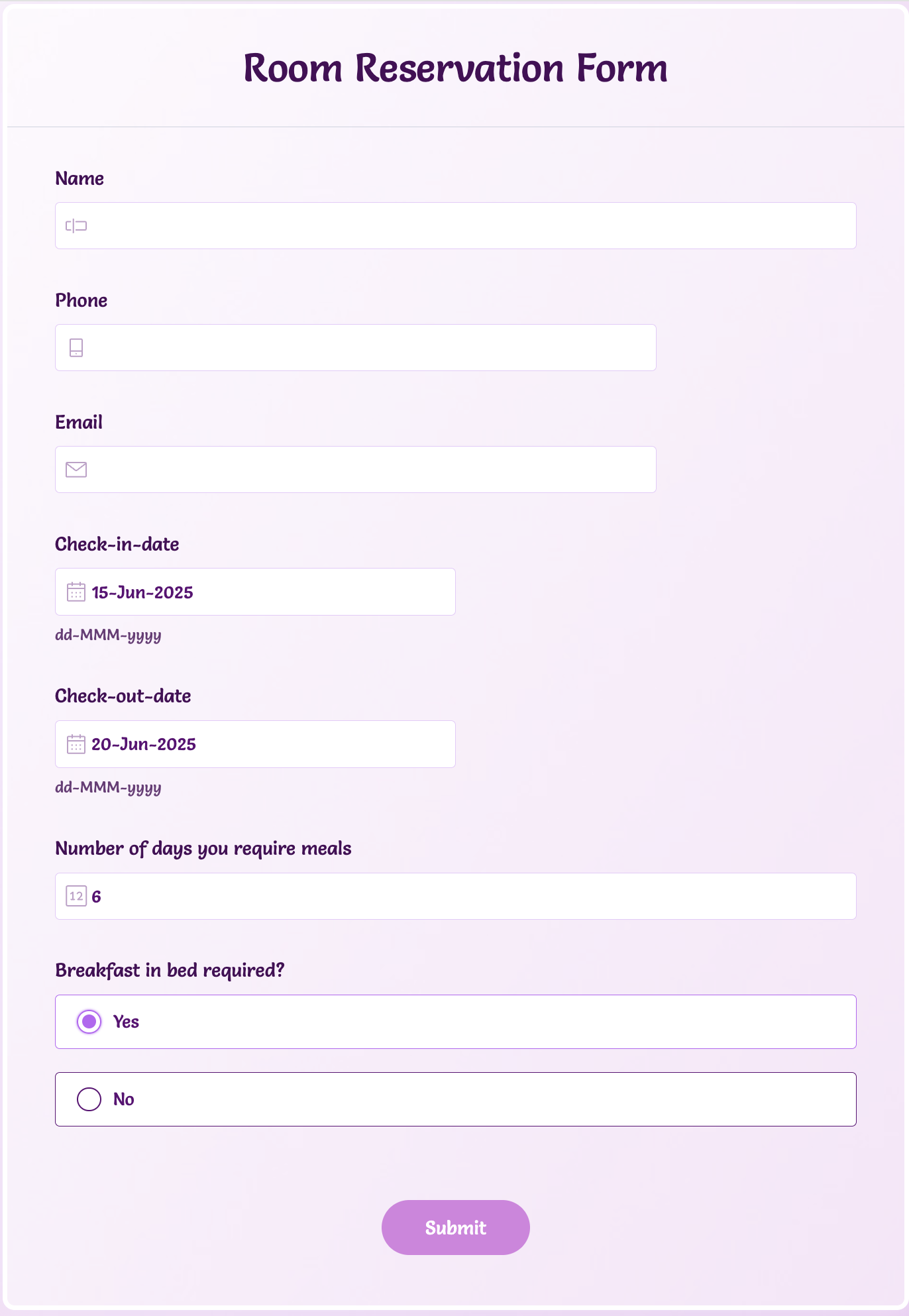
Task: Click the number icon in meals field
Action: (x=76, y=897)
